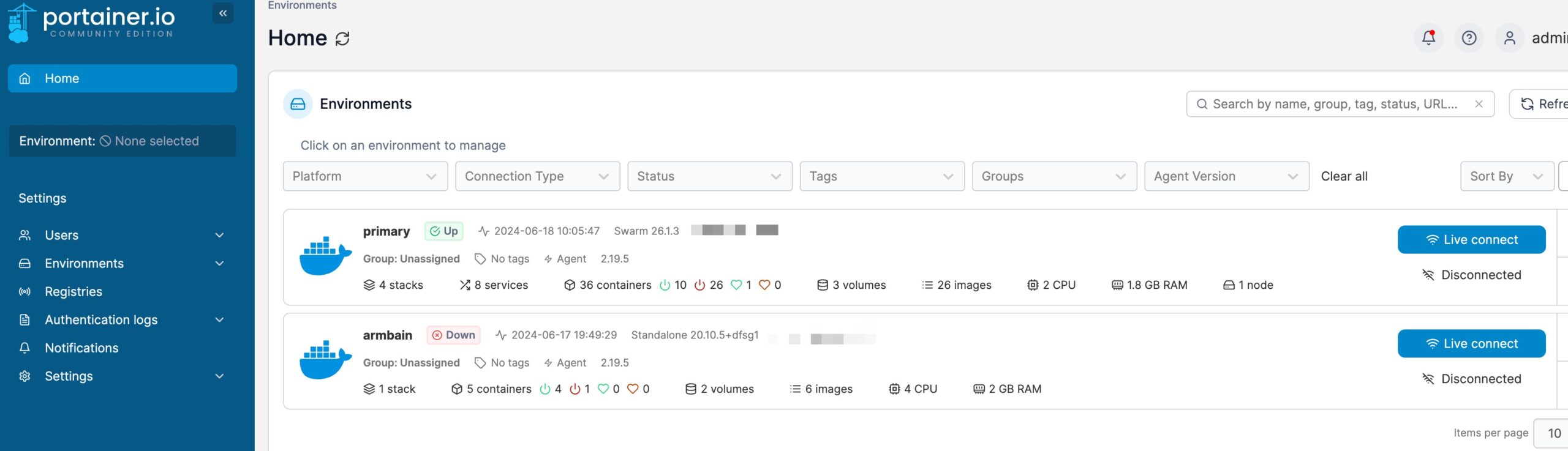This screenshot has height=451, width=1568.
Task: Open the Connection Type filter dropdown
Action: (538, 176)
